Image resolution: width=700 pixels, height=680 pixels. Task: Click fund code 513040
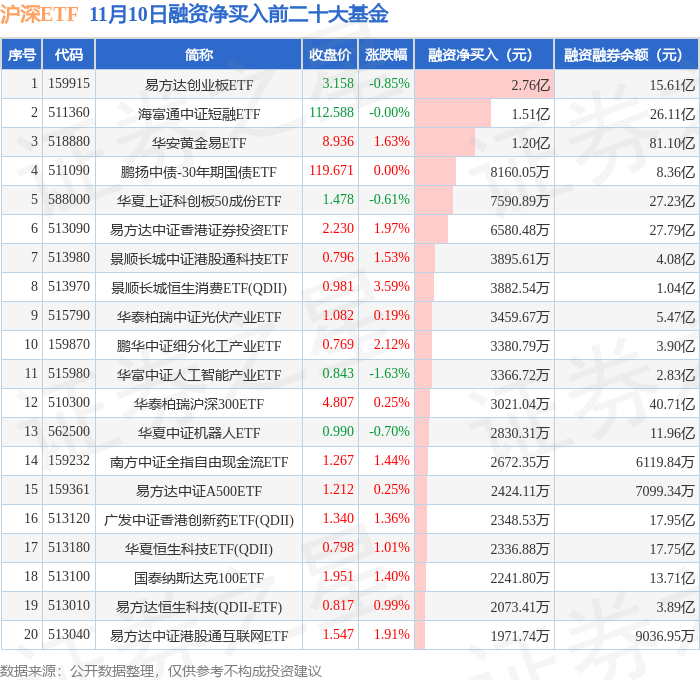[x=69, y=634]
